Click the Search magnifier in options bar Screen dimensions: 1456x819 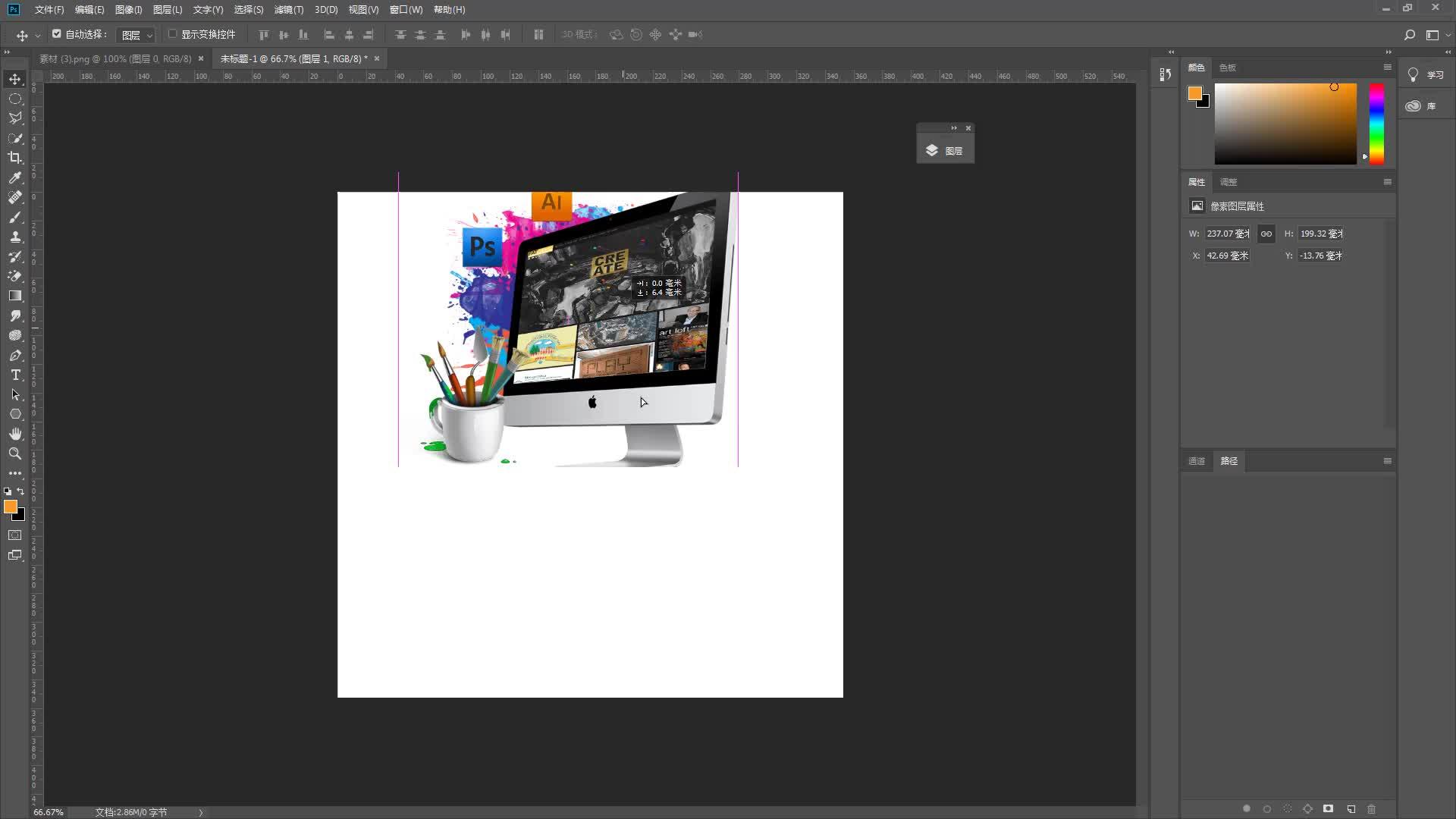(1409, 35)
